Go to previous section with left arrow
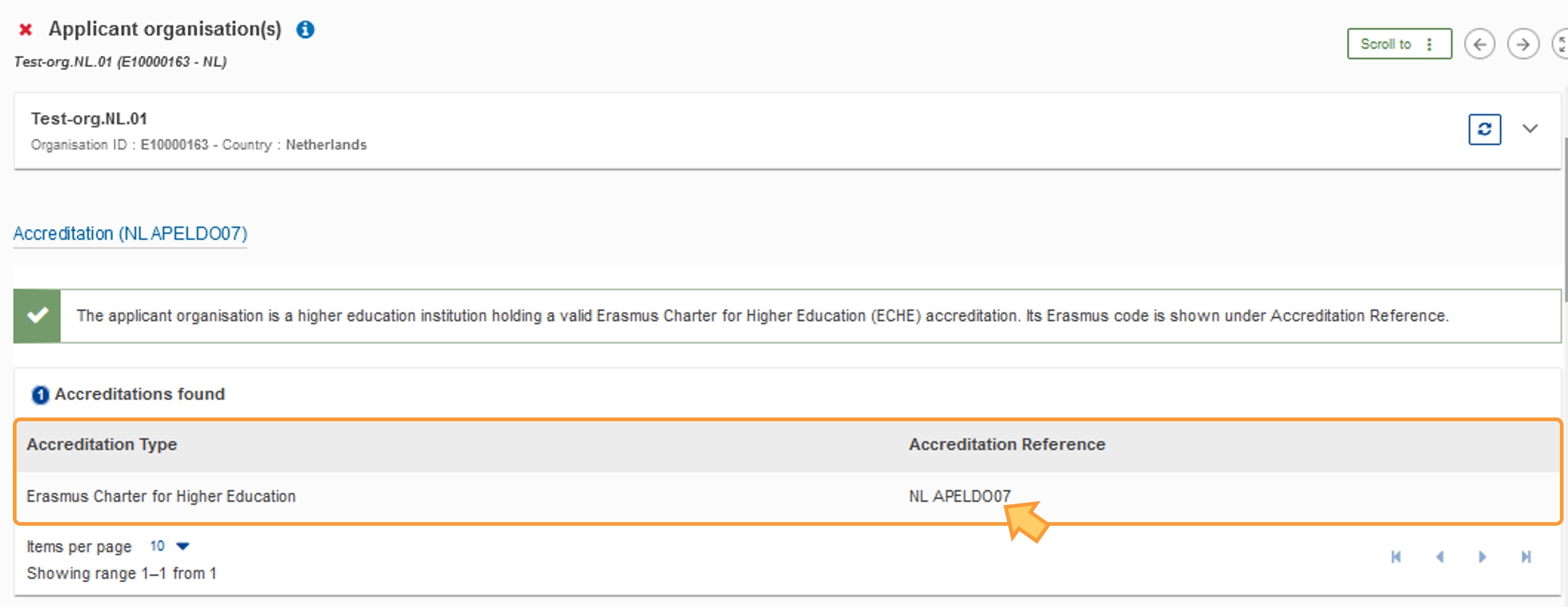This screenshot has width=1568, height=607. point(1480,44)
